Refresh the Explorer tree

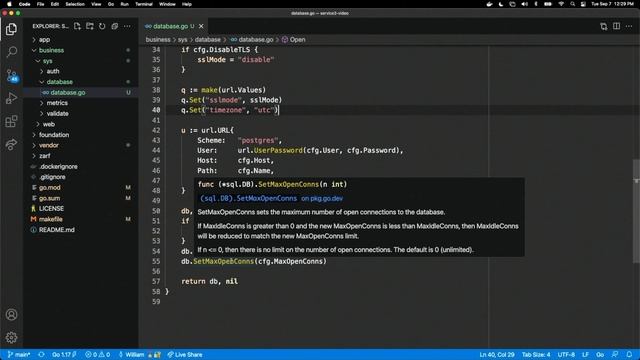click(102, 26)
